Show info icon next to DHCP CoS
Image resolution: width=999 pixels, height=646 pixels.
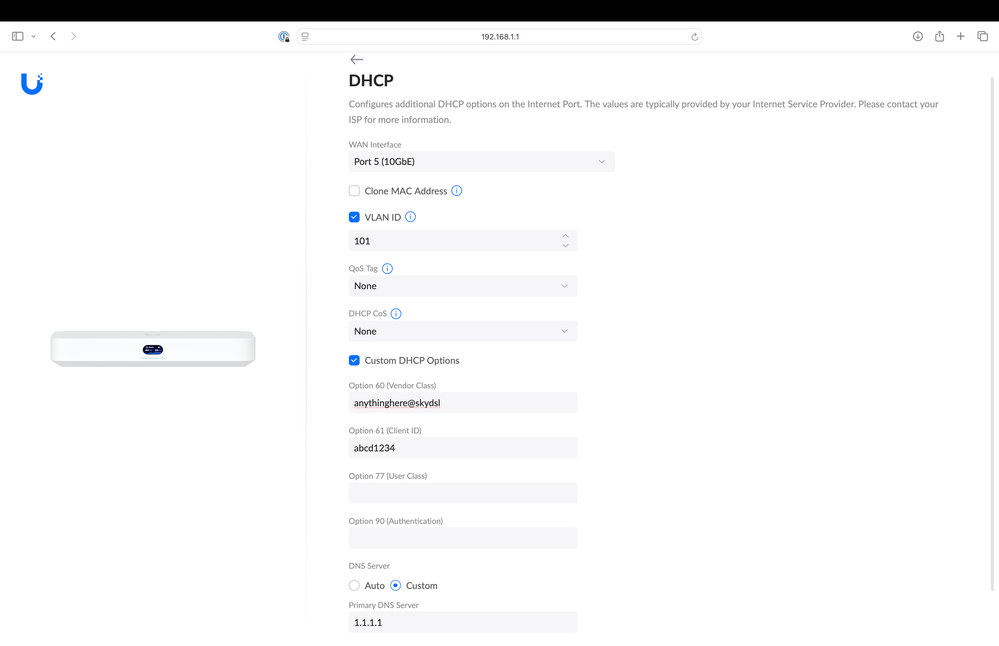tap(396, 313)
